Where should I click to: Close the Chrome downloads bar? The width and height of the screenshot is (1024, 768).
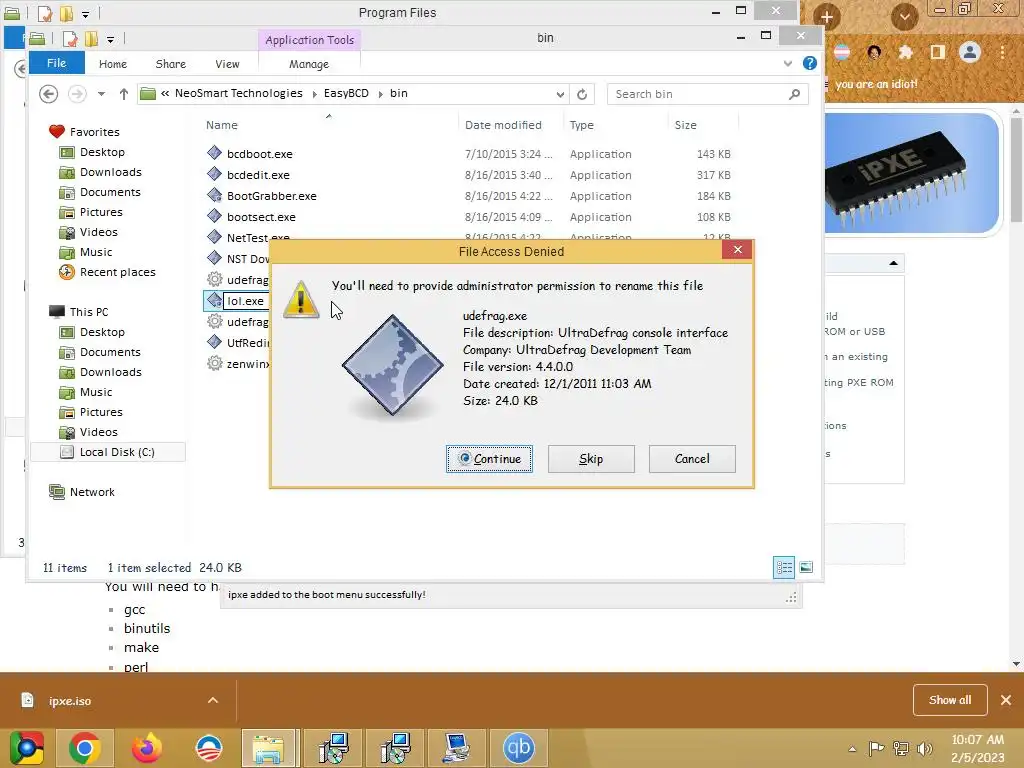click(x=1006, y=700)
